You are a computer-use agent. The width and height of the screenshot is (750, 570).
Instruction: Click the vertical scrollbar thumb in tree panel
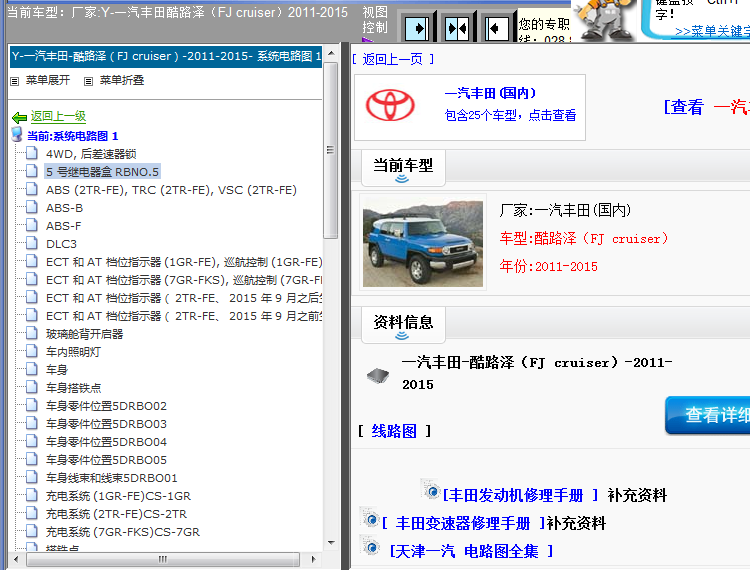pos(331,150)
